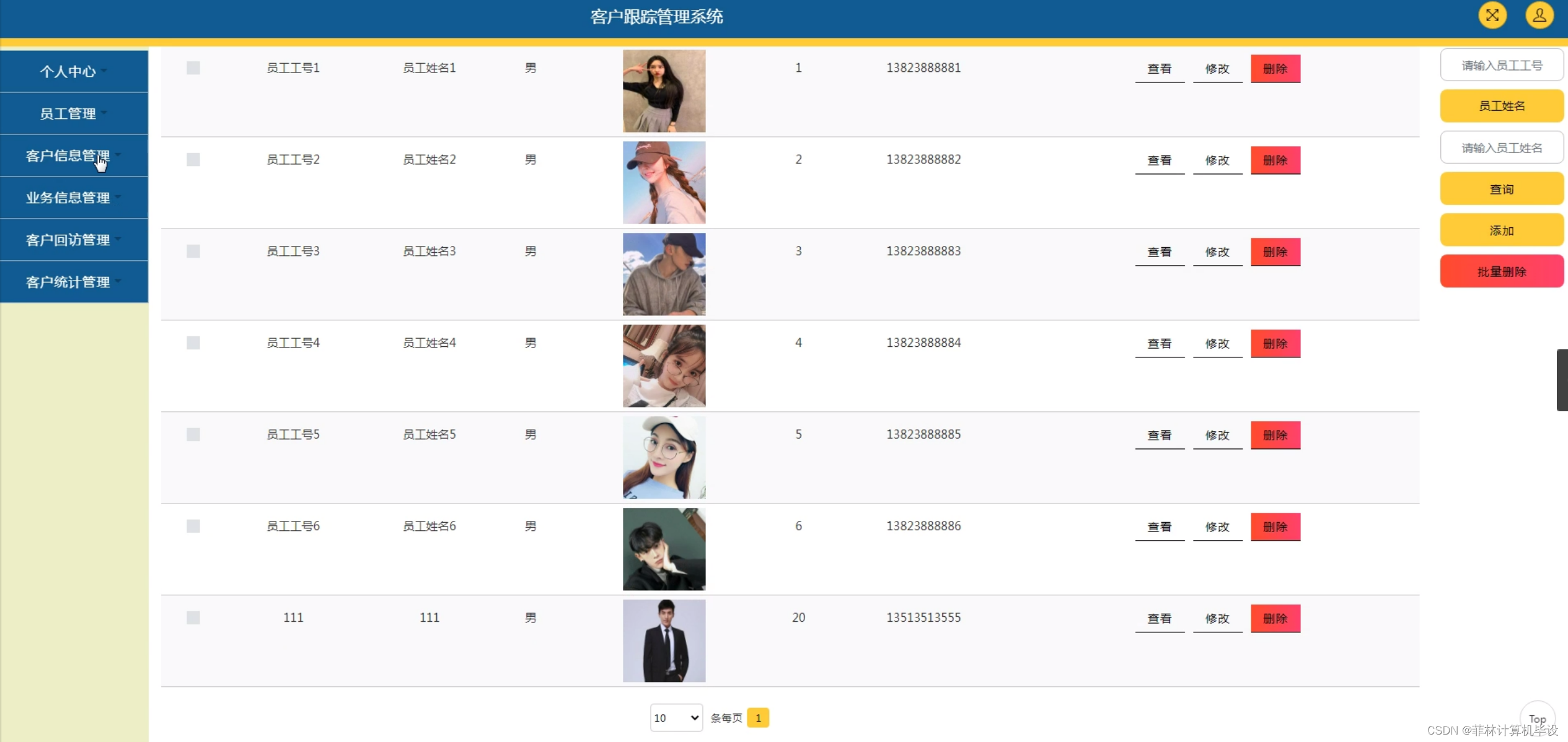The height and width of the screenshot is (742, 1568).
Task: Open employee 员工姓名1 photo thumbnail
Action: (664, 91)
